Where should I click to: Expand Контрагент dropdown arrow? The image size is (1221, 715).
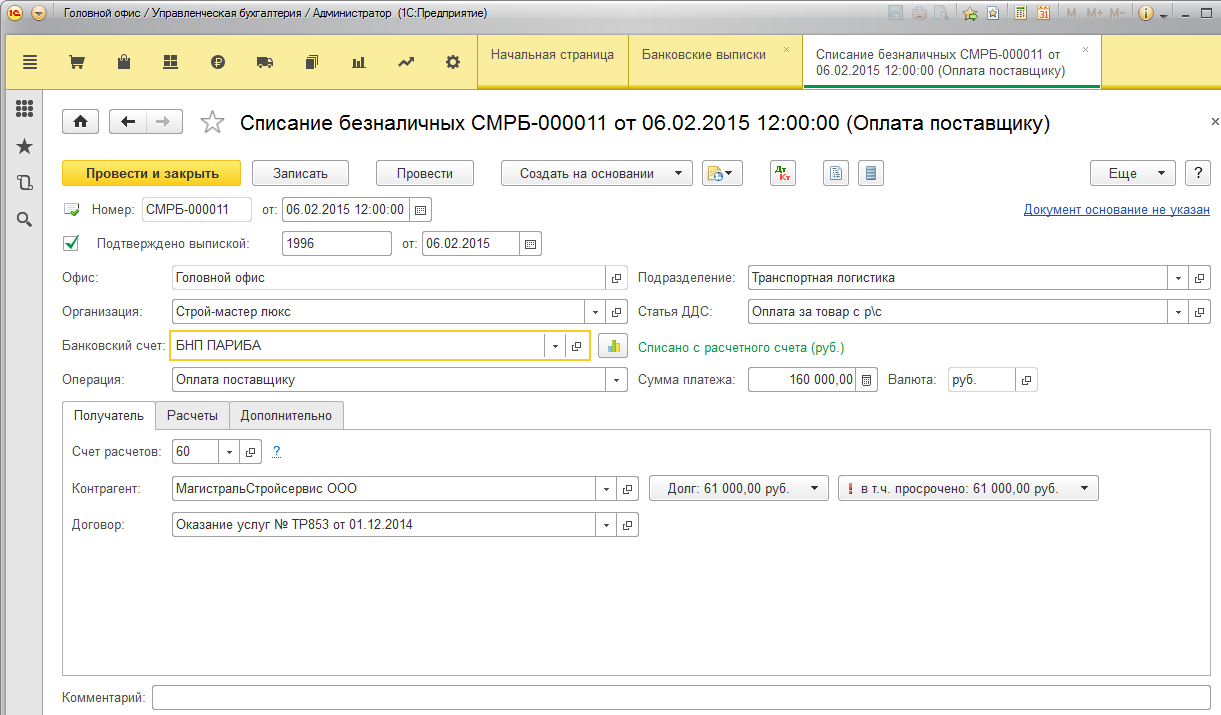click(x=606, y=488)
